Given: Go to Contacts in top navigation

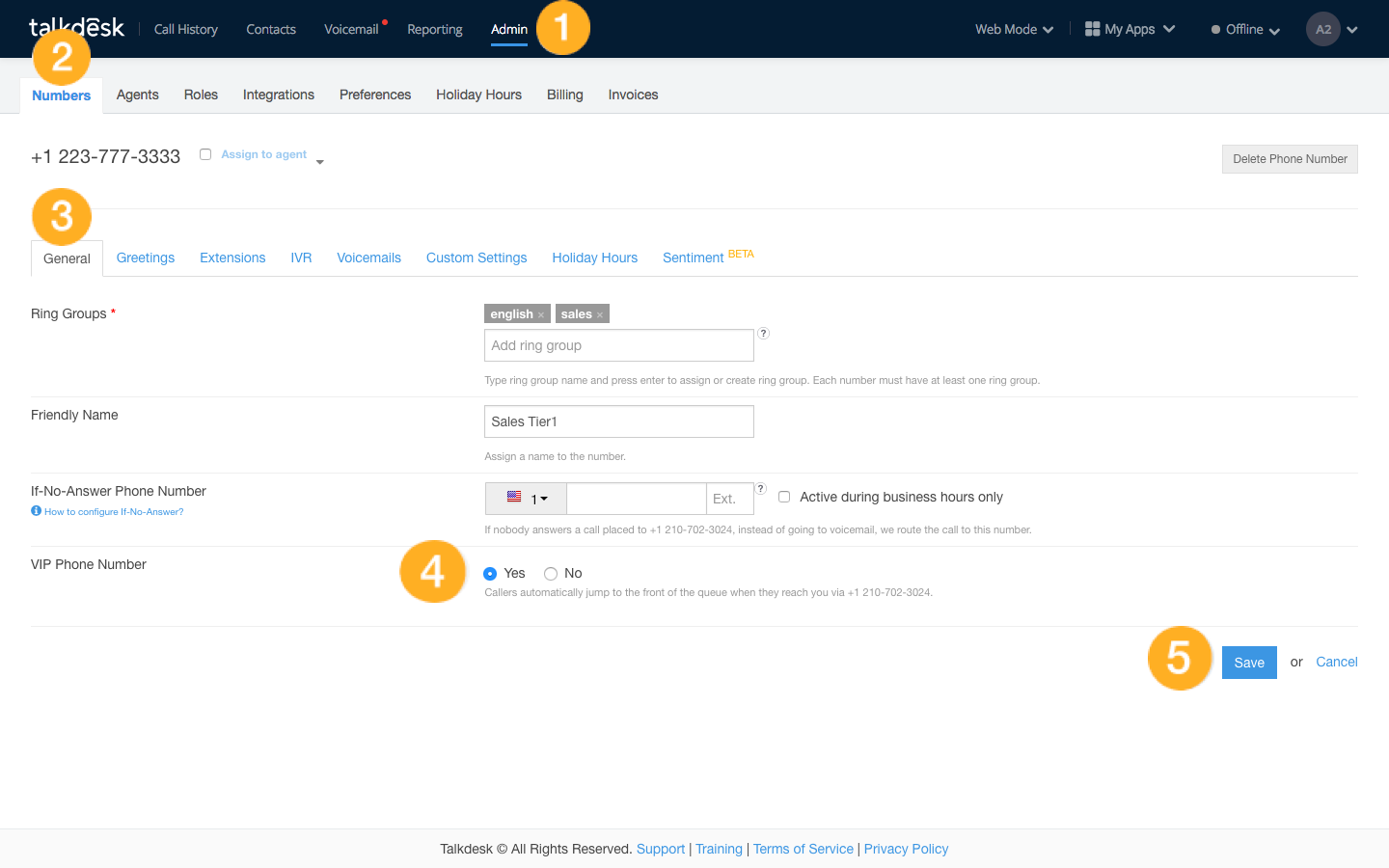Looking at the screenshot, I should (271, 29).
